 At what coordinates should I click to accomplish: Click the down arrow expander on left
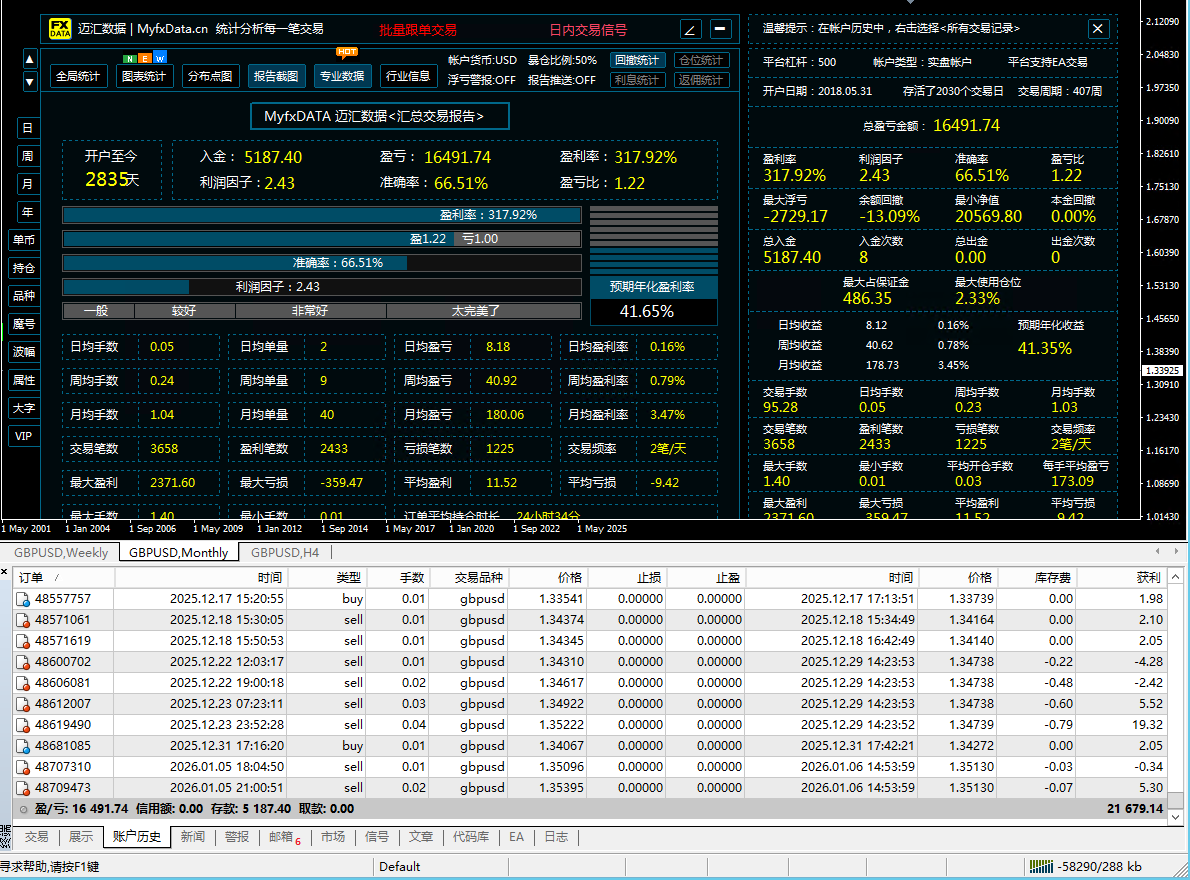(x=29, y=81)
